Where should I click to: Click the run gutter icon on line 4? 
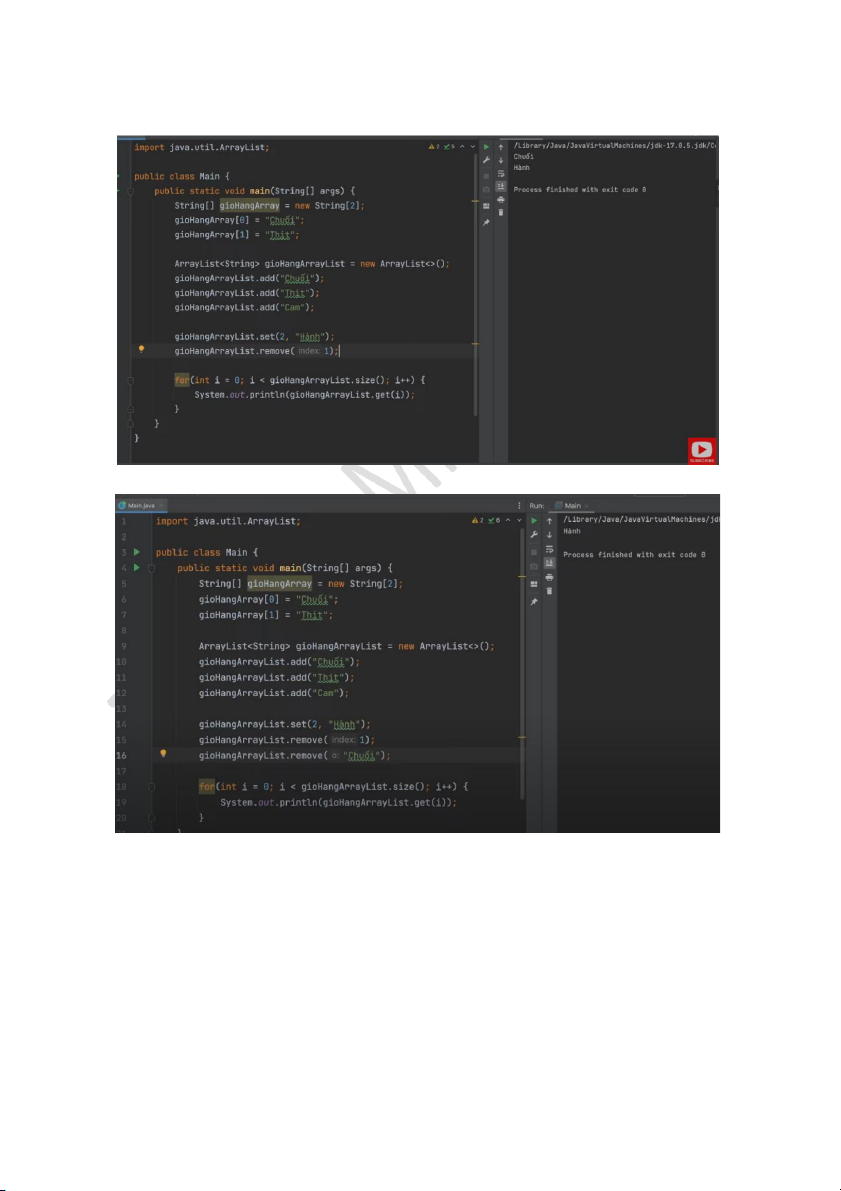136,568
